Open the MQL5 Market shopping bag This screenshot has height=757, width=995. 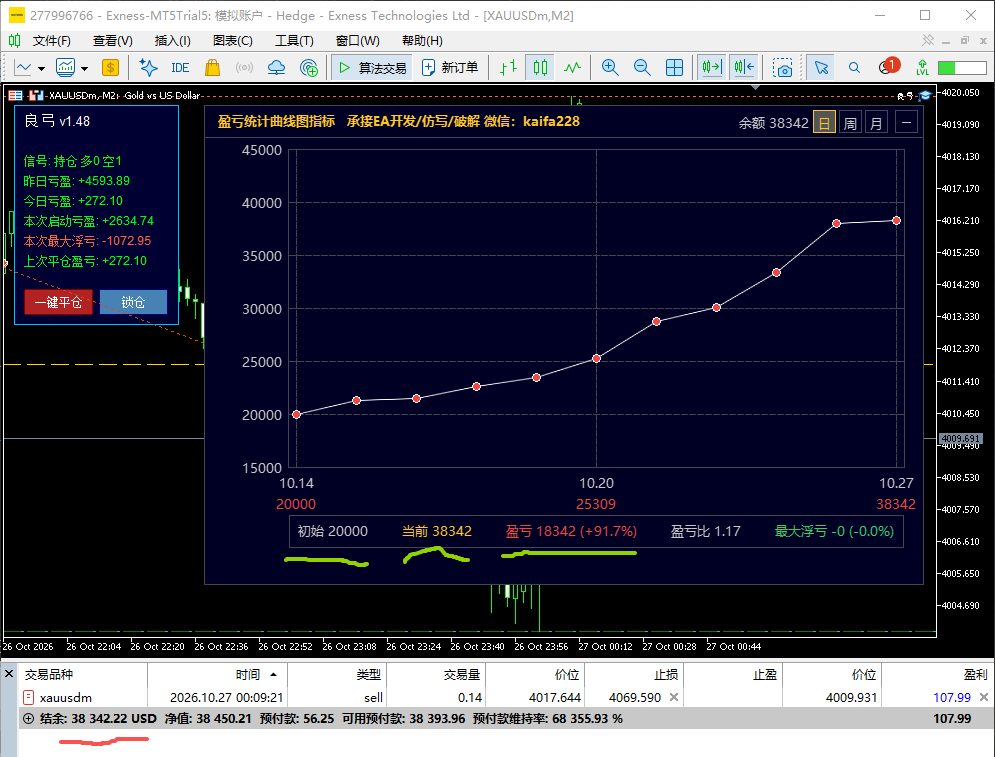(x=212, y=67)
